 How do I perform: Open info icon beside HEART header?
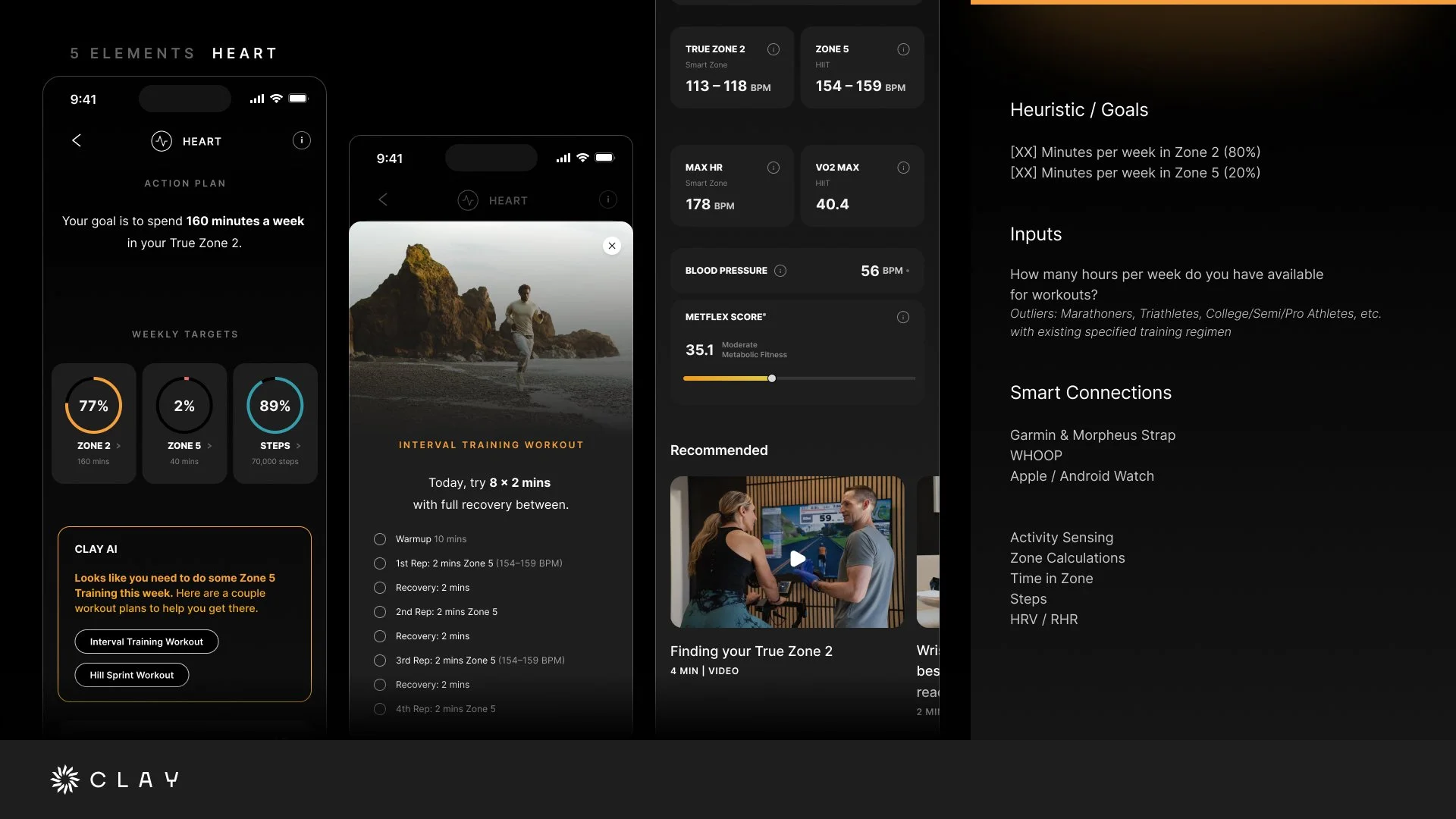point(302,141)
